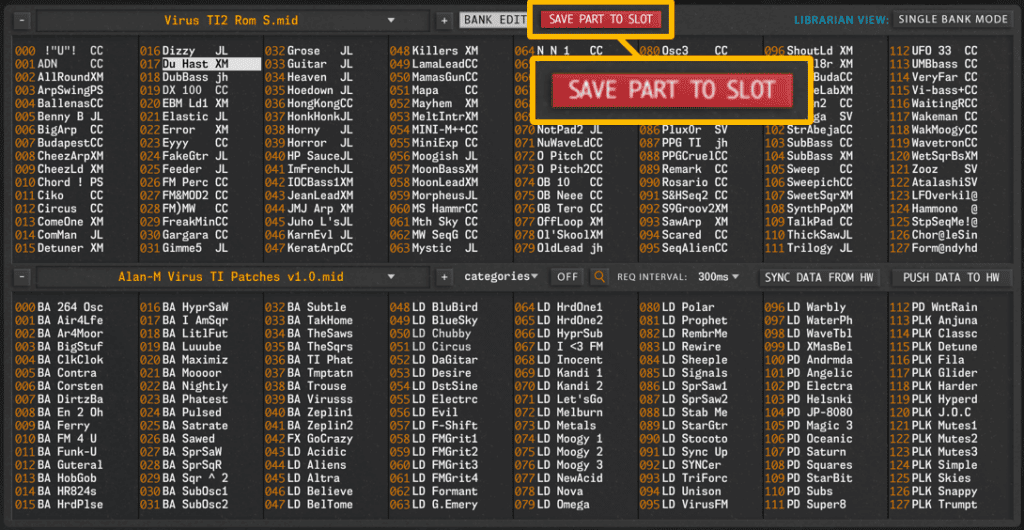The height and width of the screenshot is (530, 1024).
Task: Select patch LD BluBird
Action: (x=434, y=307)
